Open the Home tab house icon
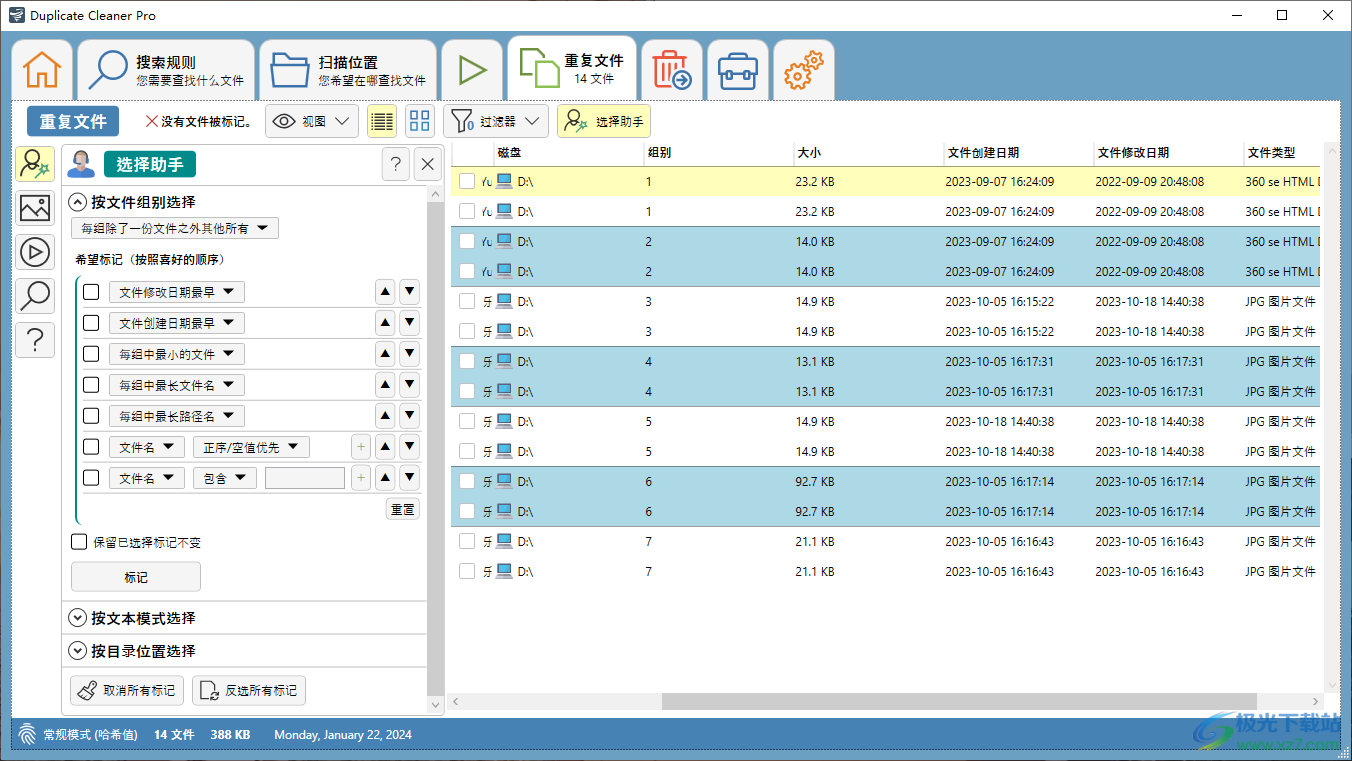Viewport: 1352px width, 761px height. click(42, 70)
